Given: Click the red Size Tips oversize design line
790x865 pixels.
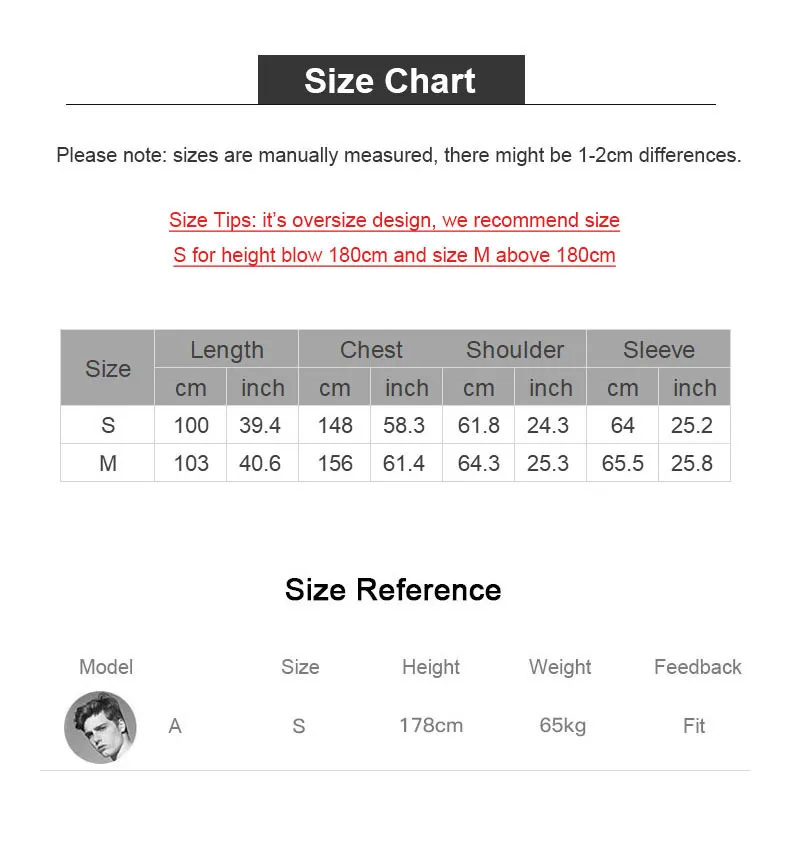Looking at the screenshot, I should pos(394,220).
